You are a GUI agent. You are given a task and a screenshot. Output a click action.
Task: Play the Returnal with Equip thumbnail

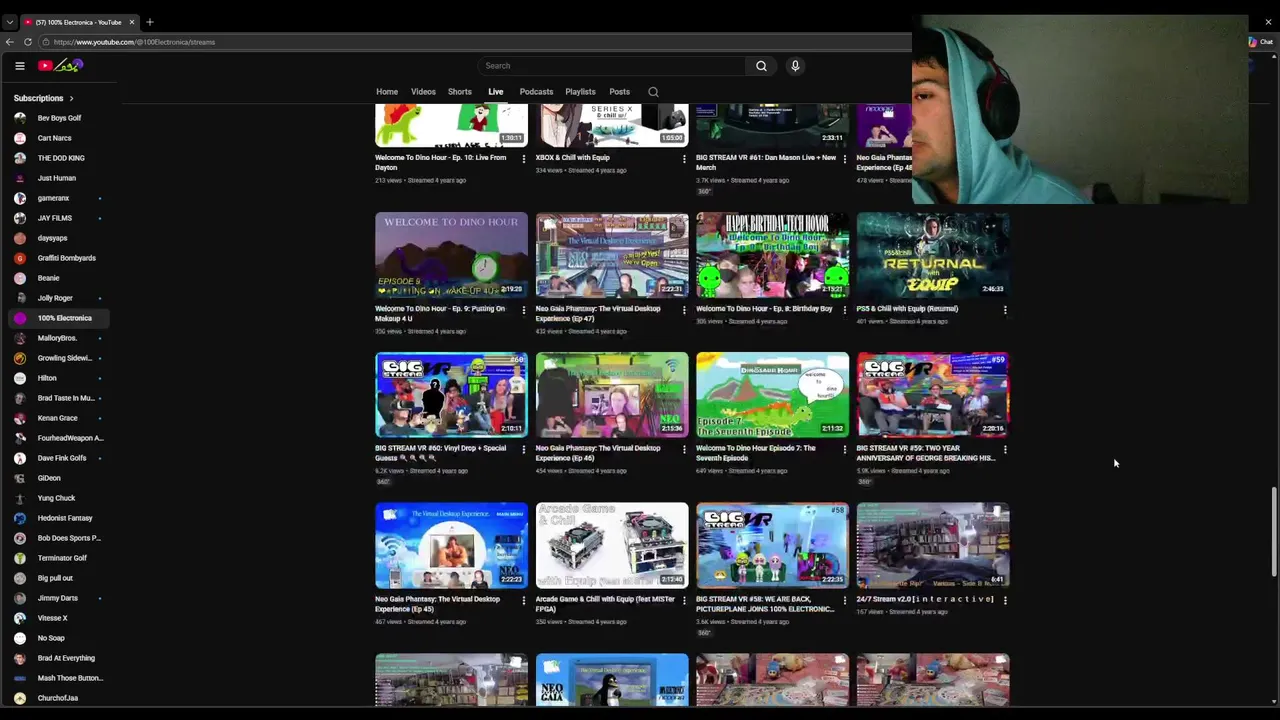tap(933, 255)
